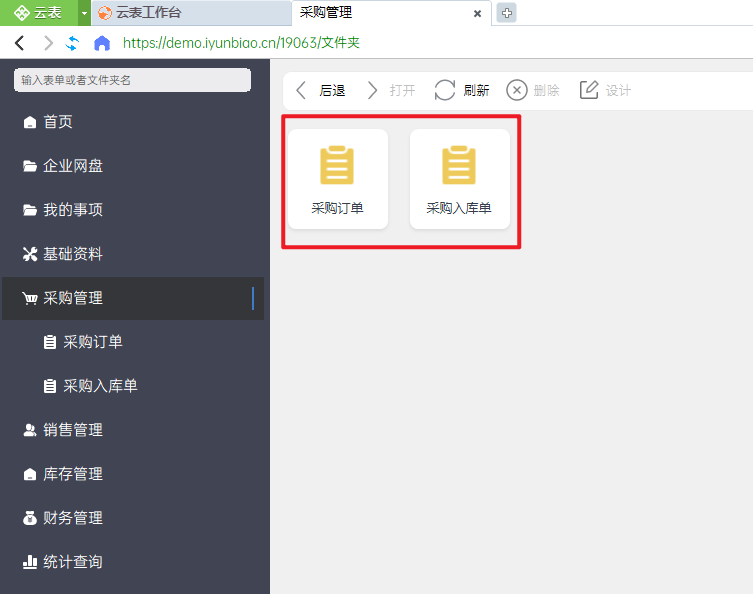Click clipboard icon beside sidebar 采购订单
753x594 pixels.
pos(50,342)
